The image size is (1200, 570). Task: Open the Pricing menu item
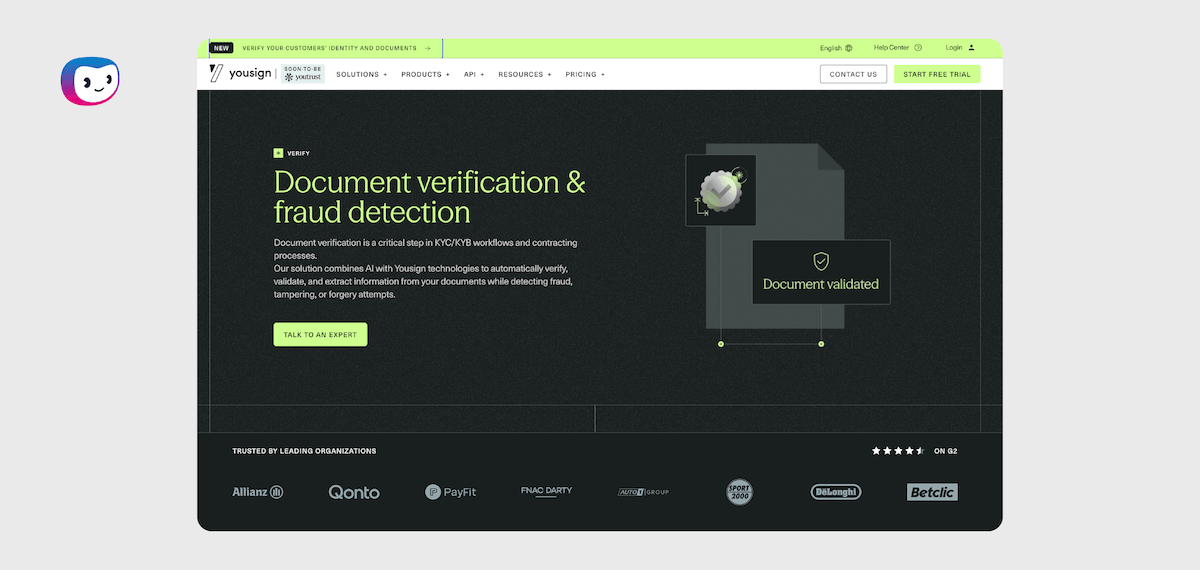tap(585, 74)
